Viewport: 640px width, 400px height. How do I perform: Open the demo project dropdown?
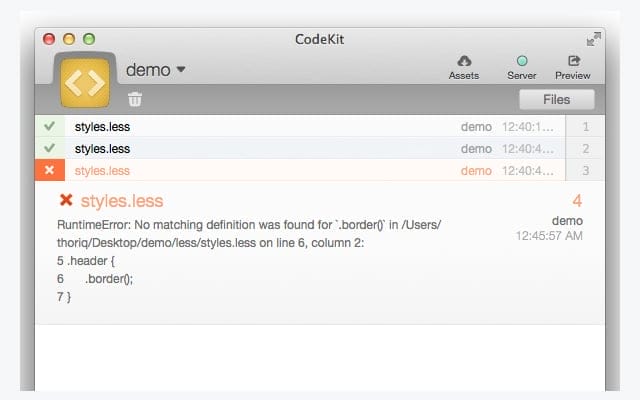(155, 70)
